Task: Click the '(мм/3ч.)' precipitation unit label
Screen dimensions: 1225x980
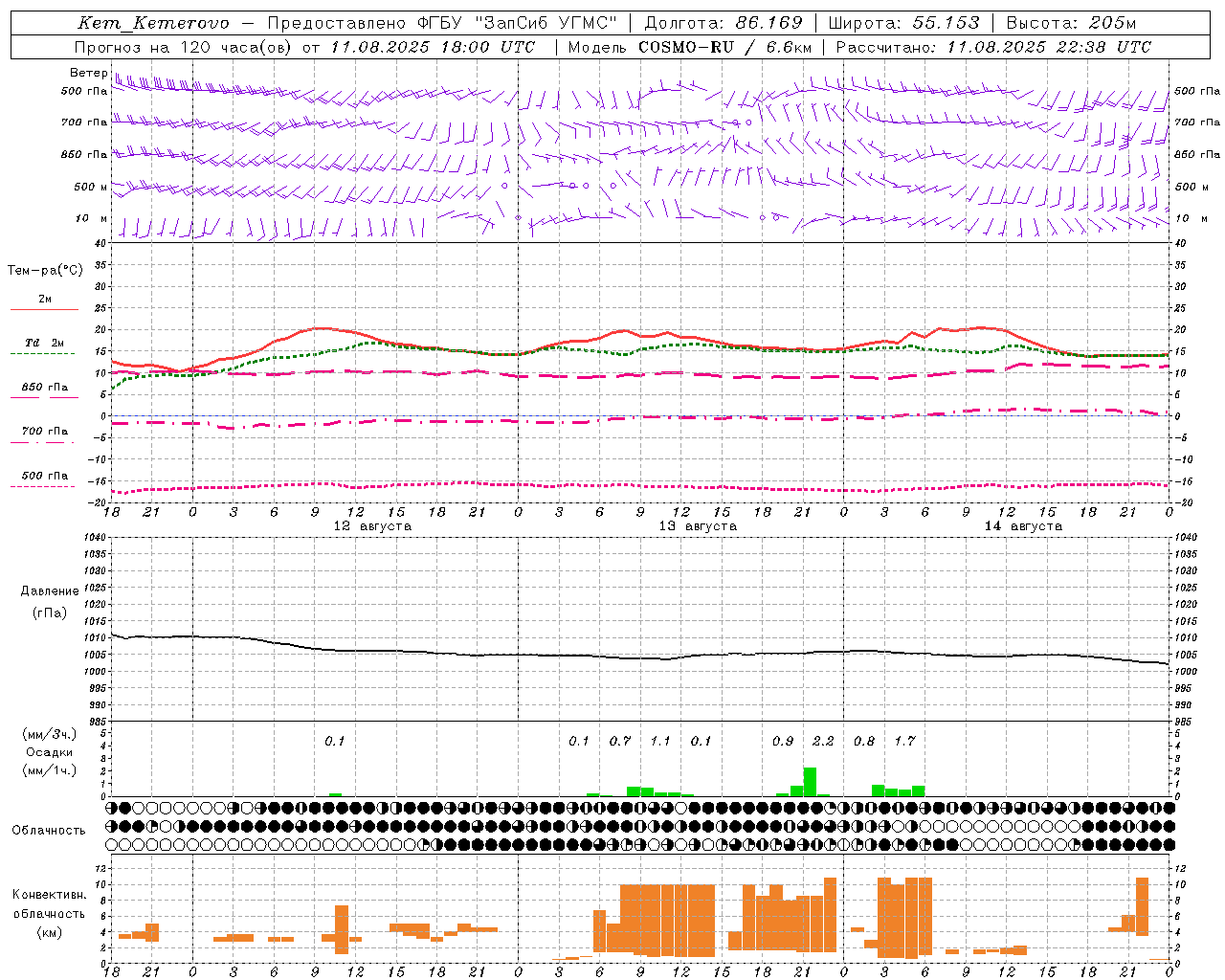Action: tap(50, 734)
